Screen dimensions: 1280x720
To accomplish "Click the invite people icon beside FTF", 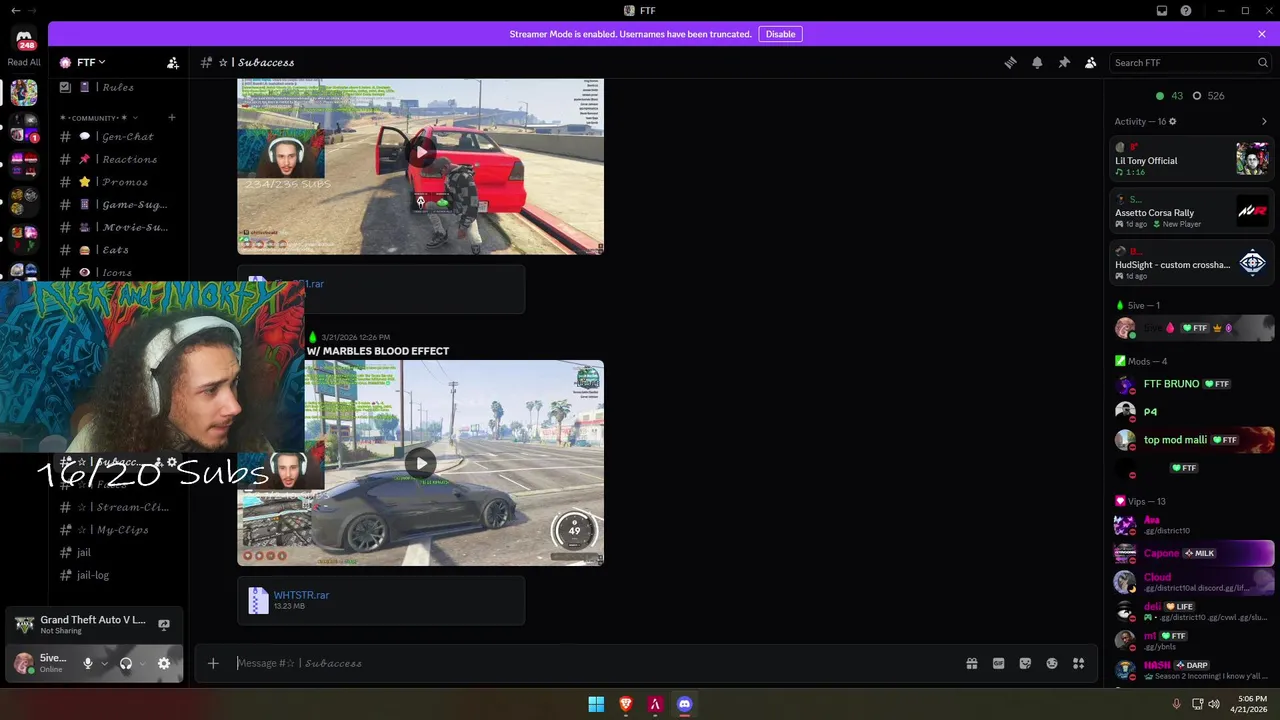I will click(x=172, y=62).
